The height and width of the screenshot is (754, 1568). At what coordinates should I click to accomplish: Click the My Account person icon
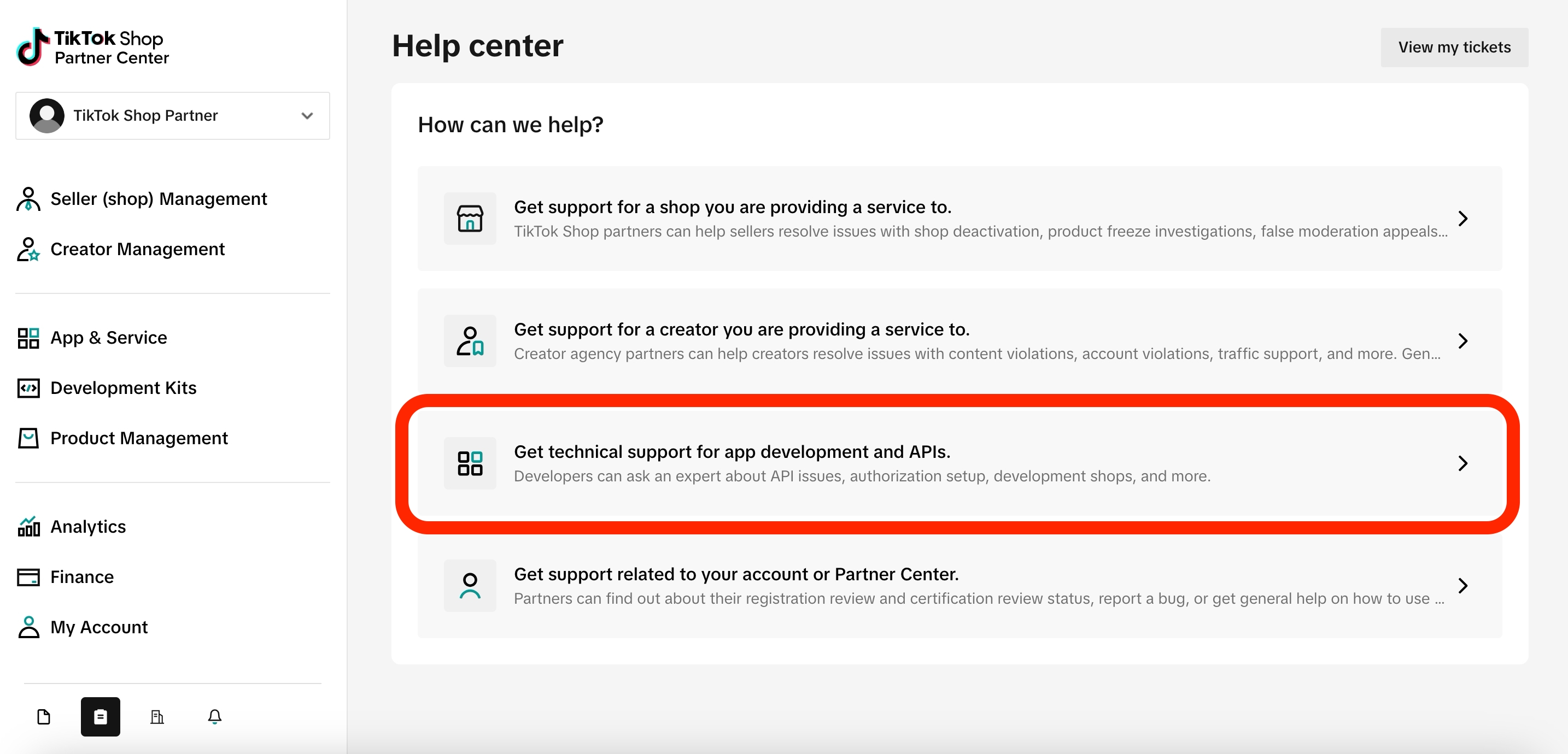pyautogui.click(x=28, y=627)
